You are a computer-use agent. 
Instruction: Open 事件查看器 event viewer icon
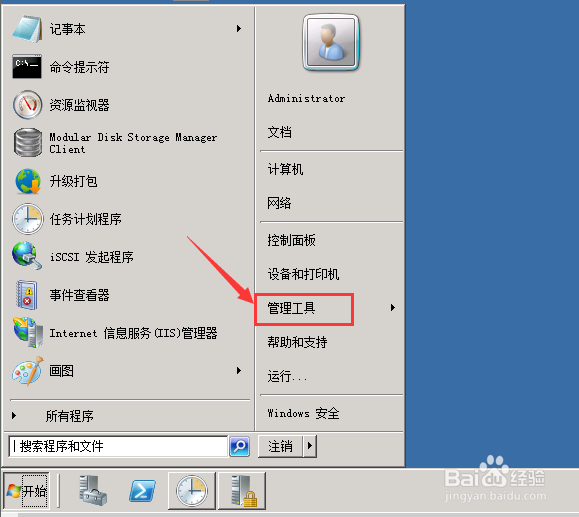point(27,294)
